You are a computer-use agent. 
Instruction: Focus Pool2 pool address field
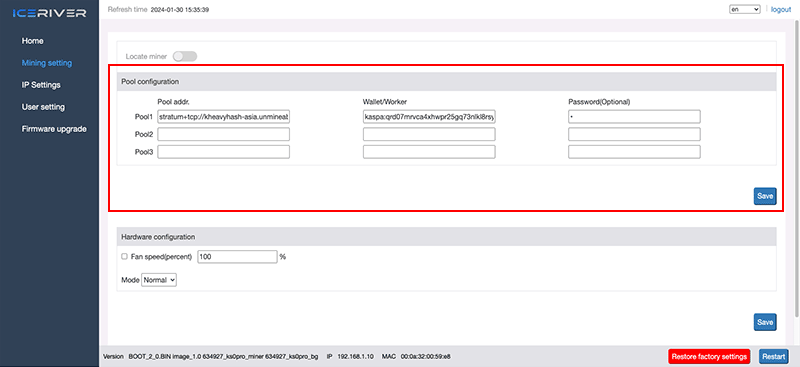click(223, 134)
